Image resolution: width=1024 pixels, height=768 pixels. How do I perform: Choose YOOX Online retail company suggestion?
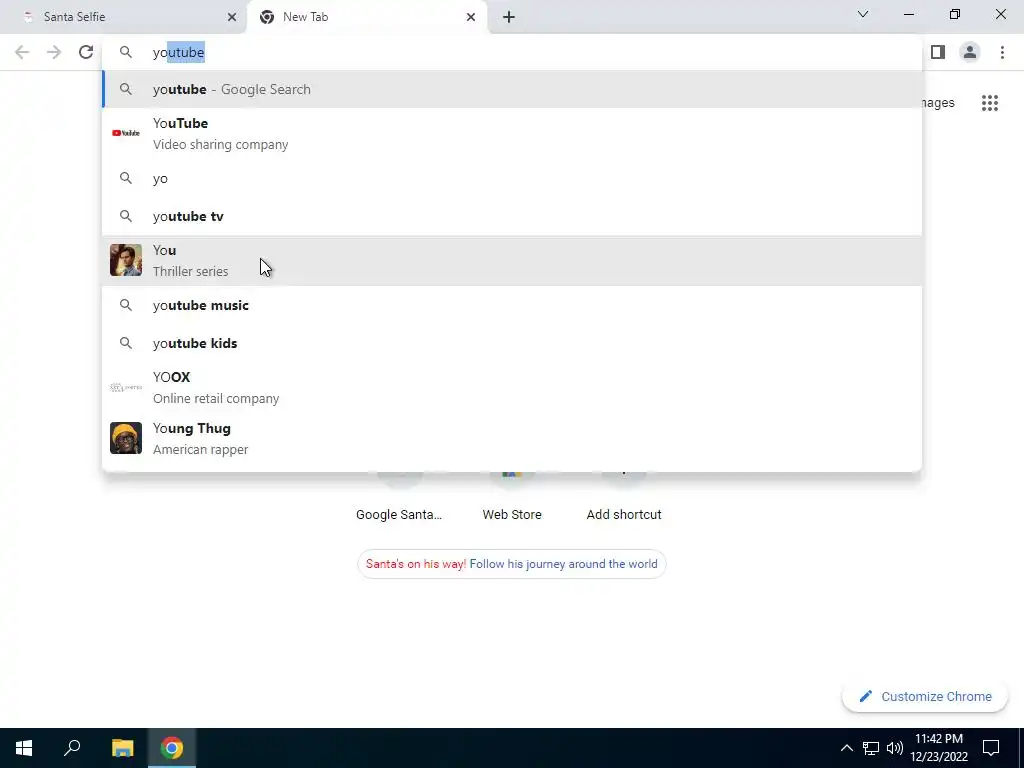point(512,387)
